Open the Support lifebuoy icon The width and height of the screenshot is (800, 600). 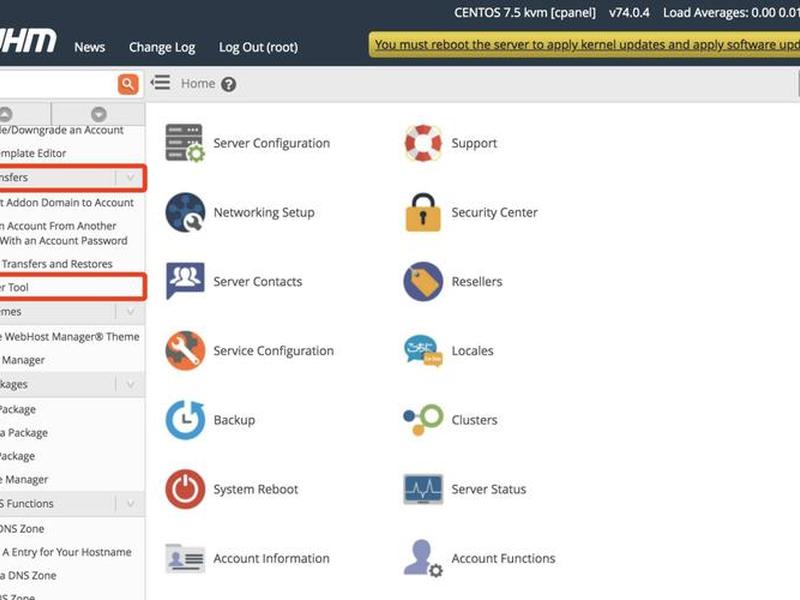coord(423,143)
